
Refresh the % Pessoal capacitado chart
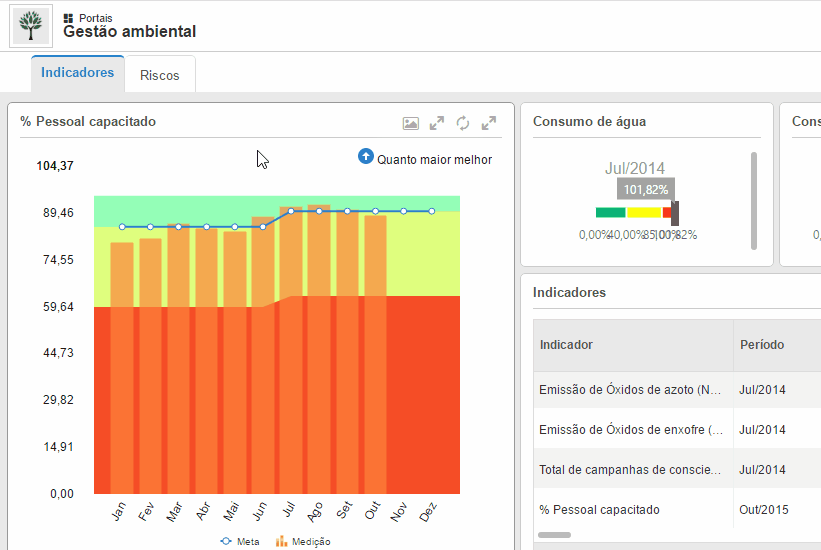(463, 123)
